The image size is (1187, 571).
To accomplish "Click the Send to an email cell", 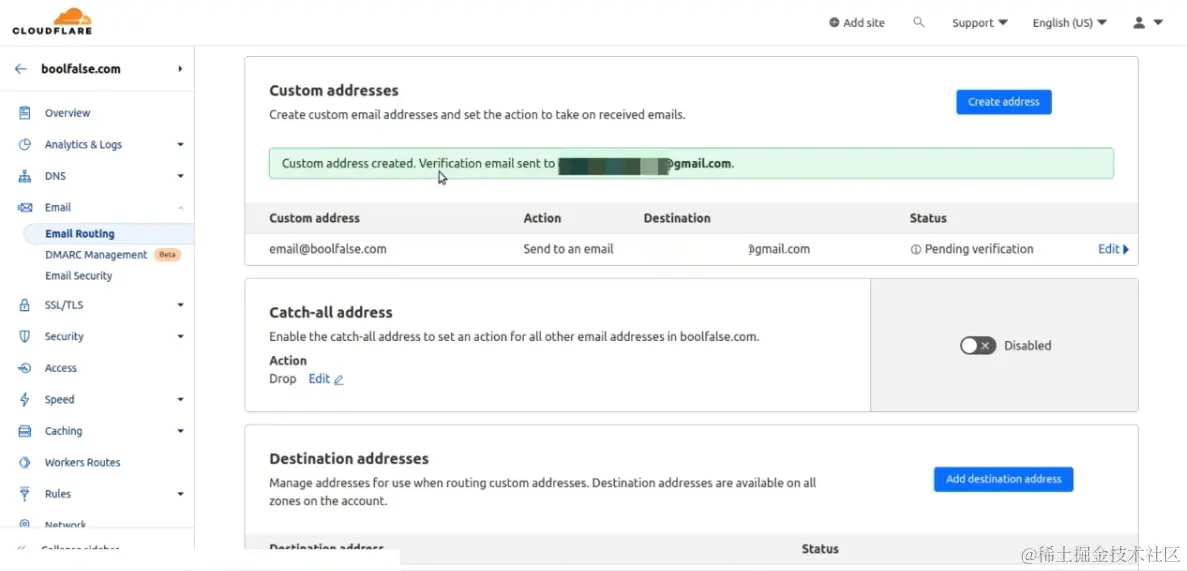I will (569, 249).
